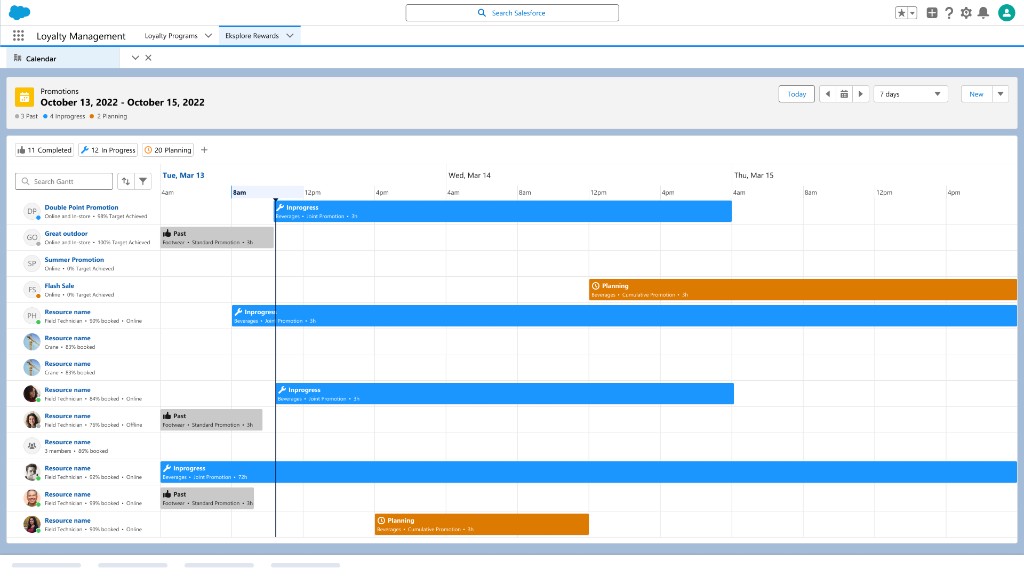The height and width of the screenshot is (576, 1024).
Task: Select Great outdoor's Past gray bar
Action: (x=217, y=237)
